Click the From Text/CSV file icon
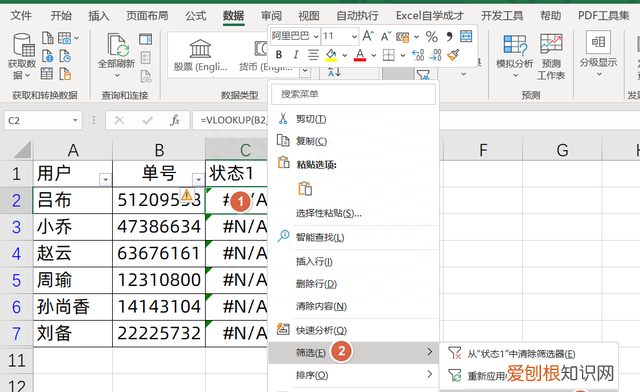640x392 pixels. pyautogui.click(x=48, y=38)
